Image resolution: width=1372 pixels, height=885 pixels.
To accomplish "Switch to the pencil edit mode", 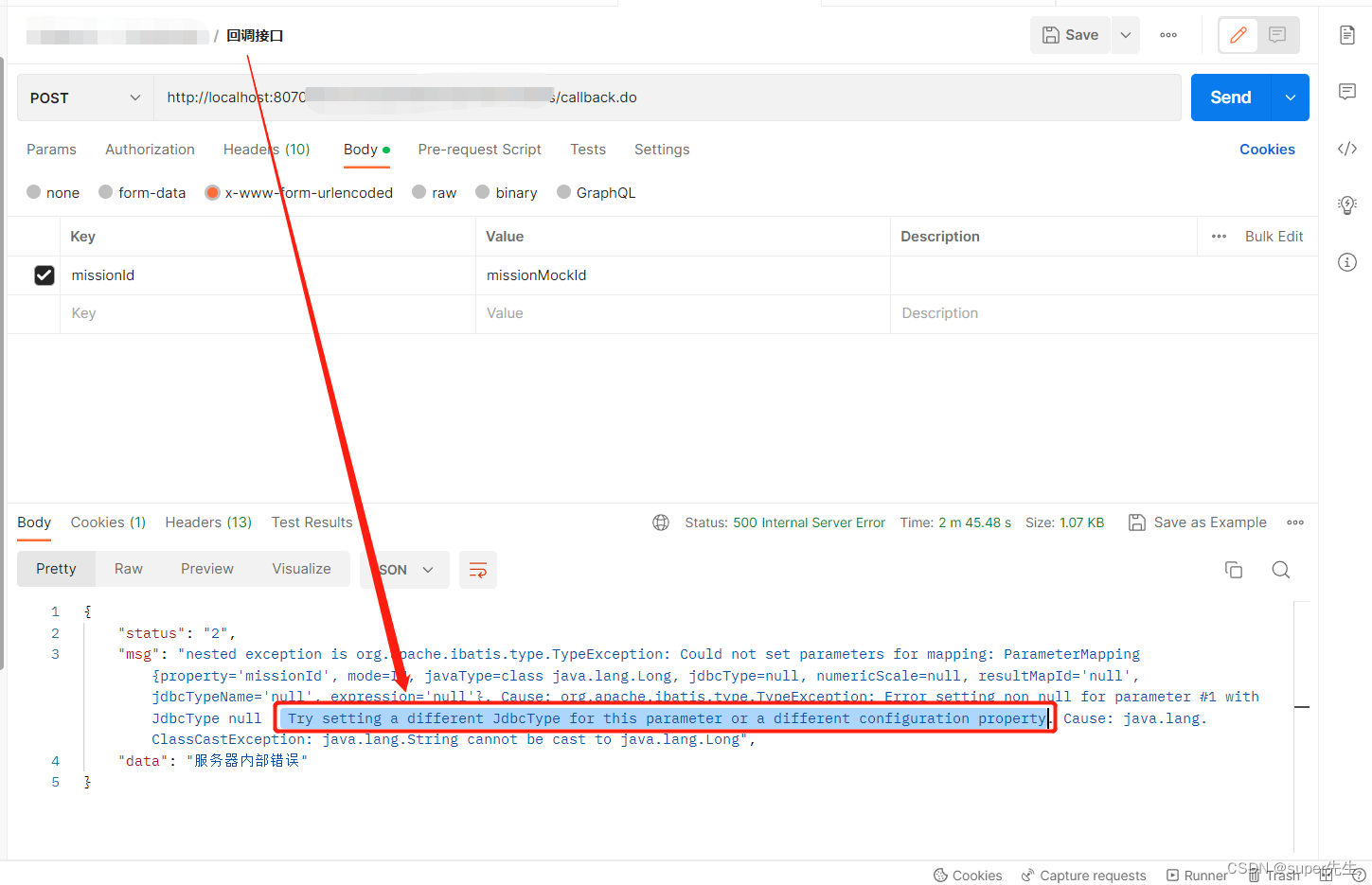I will tap(1238, 35).
